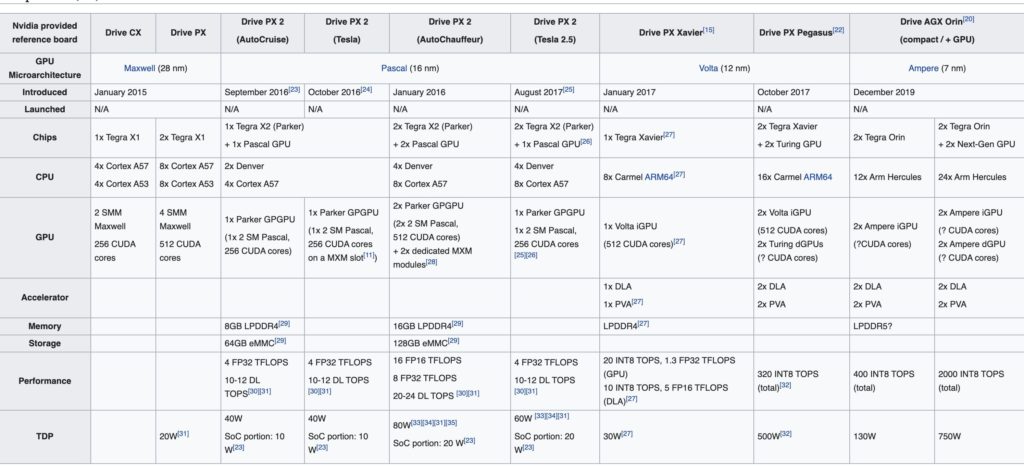
Task: Click citation 25 after August 2017
Action: (568, 88)
